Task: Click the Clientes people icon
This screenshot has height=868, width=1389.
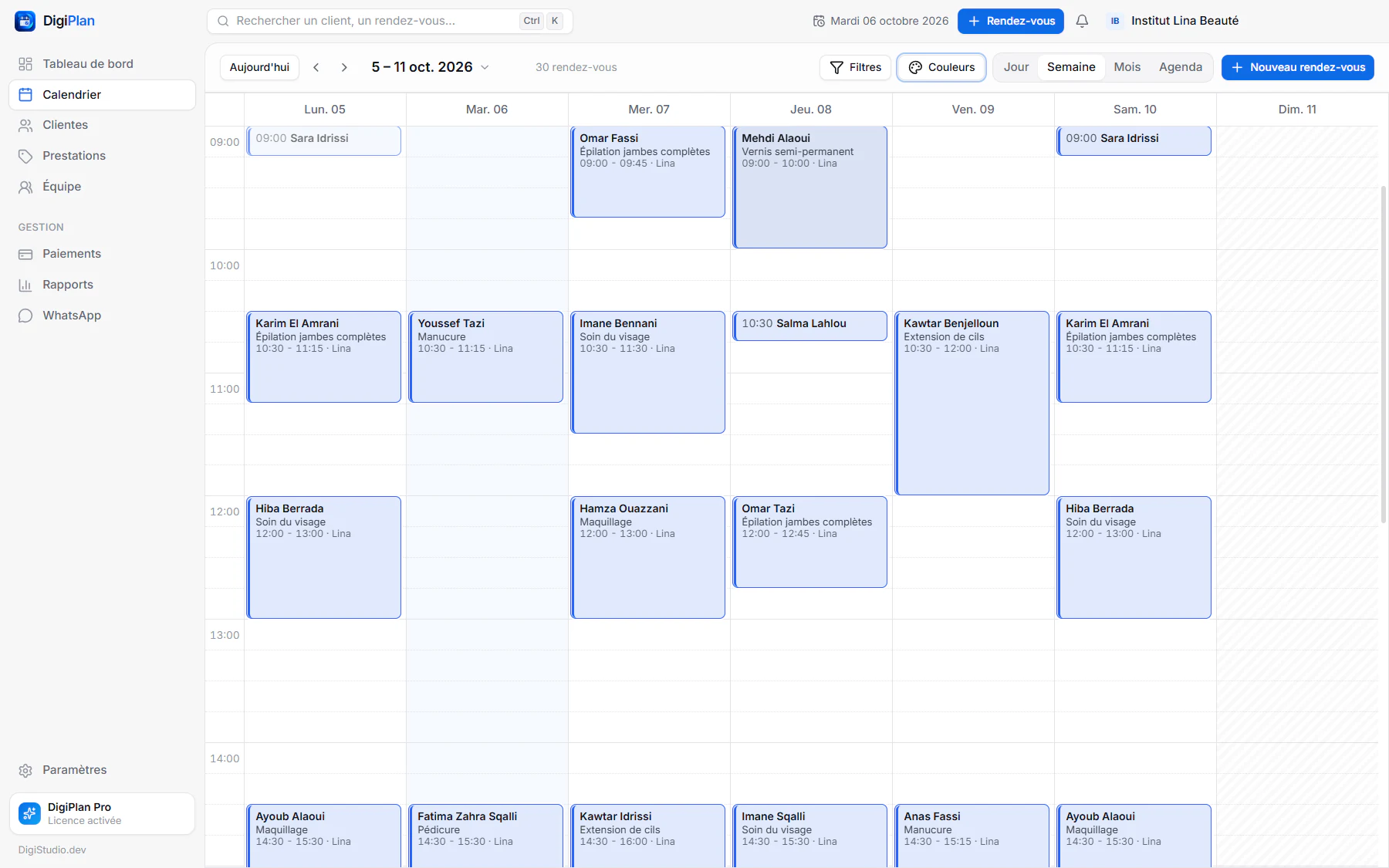Action: (x=25, y=125)
